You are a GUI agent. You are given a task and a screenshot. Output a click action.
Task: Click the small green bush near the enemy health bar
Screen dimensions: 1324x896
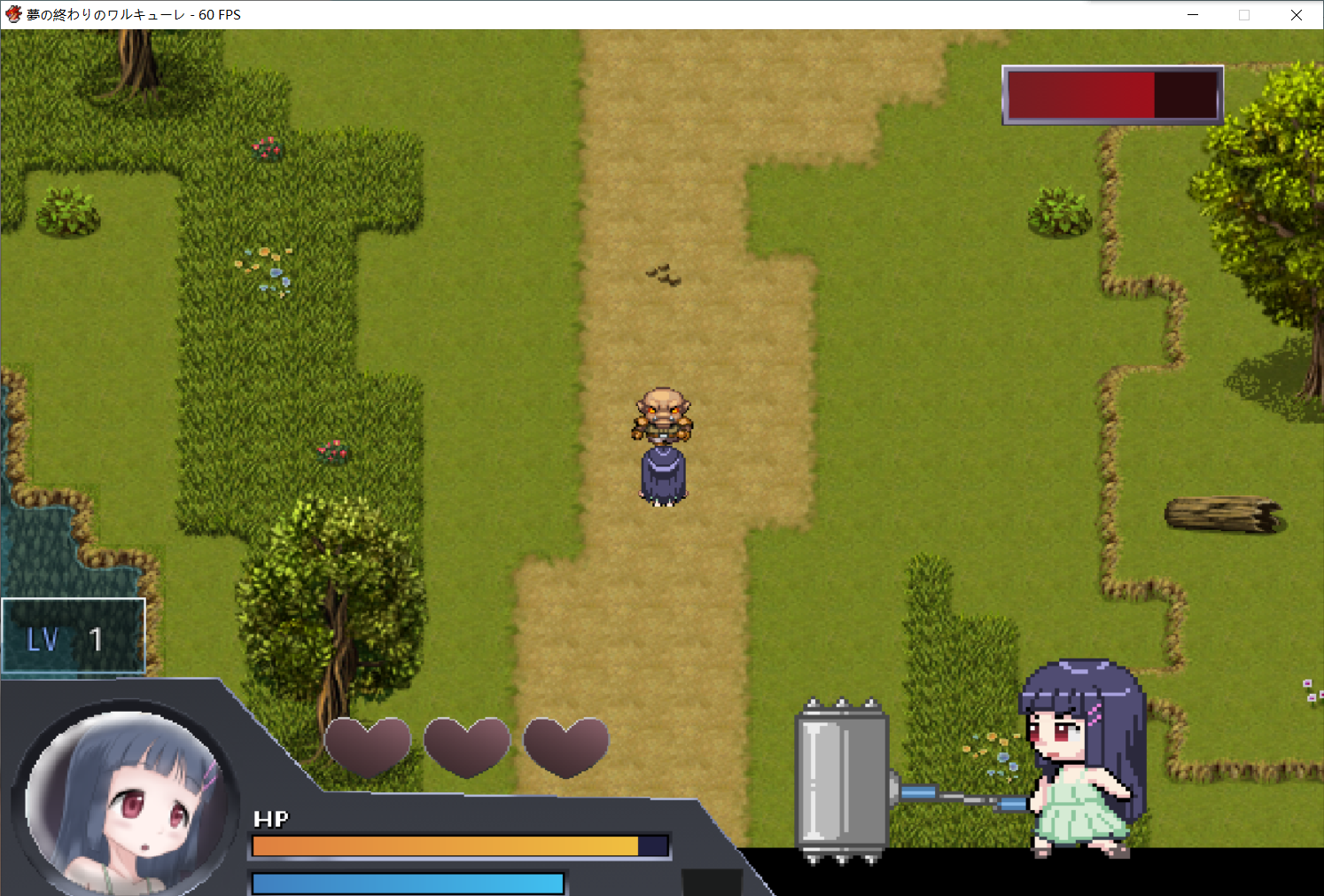tap(1060, 212)
